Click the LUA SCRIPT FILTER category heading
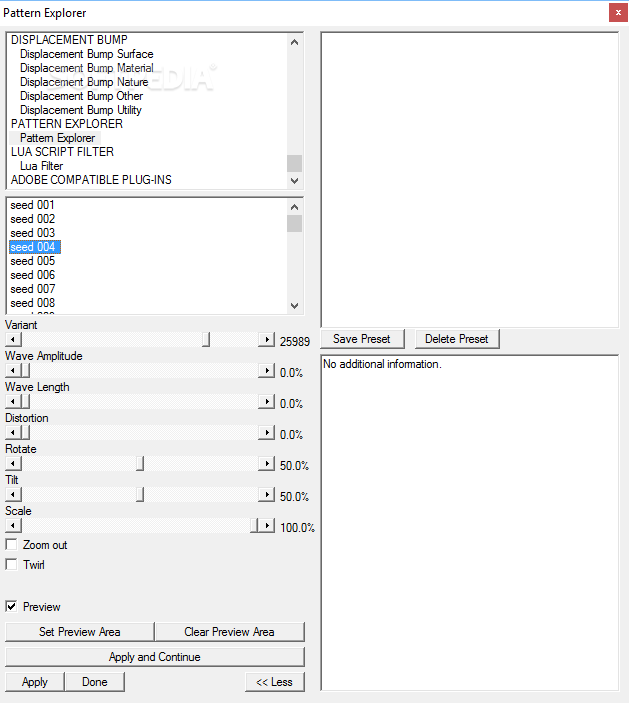 (x=62, y=152)
